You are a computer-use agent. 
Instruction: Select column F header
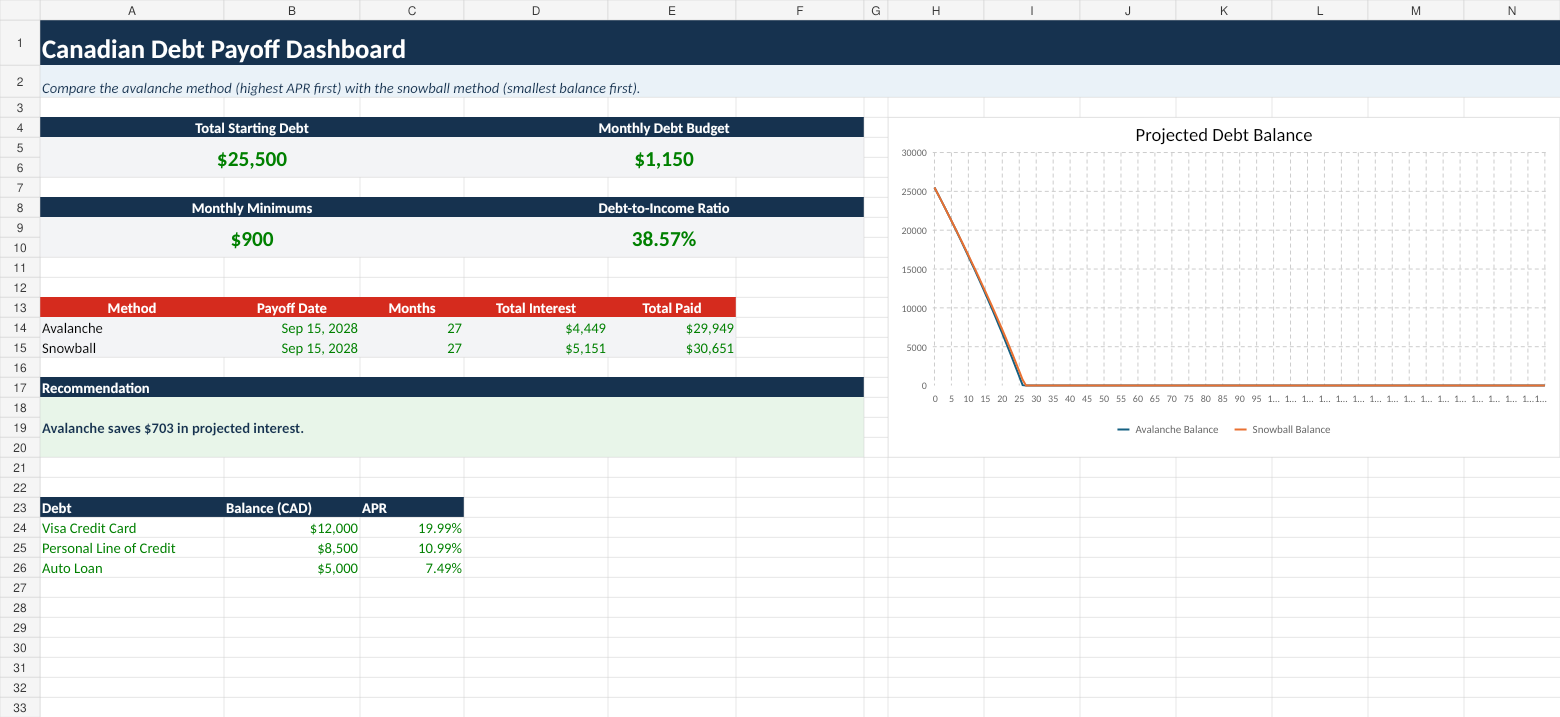click(x=800, y=10)
